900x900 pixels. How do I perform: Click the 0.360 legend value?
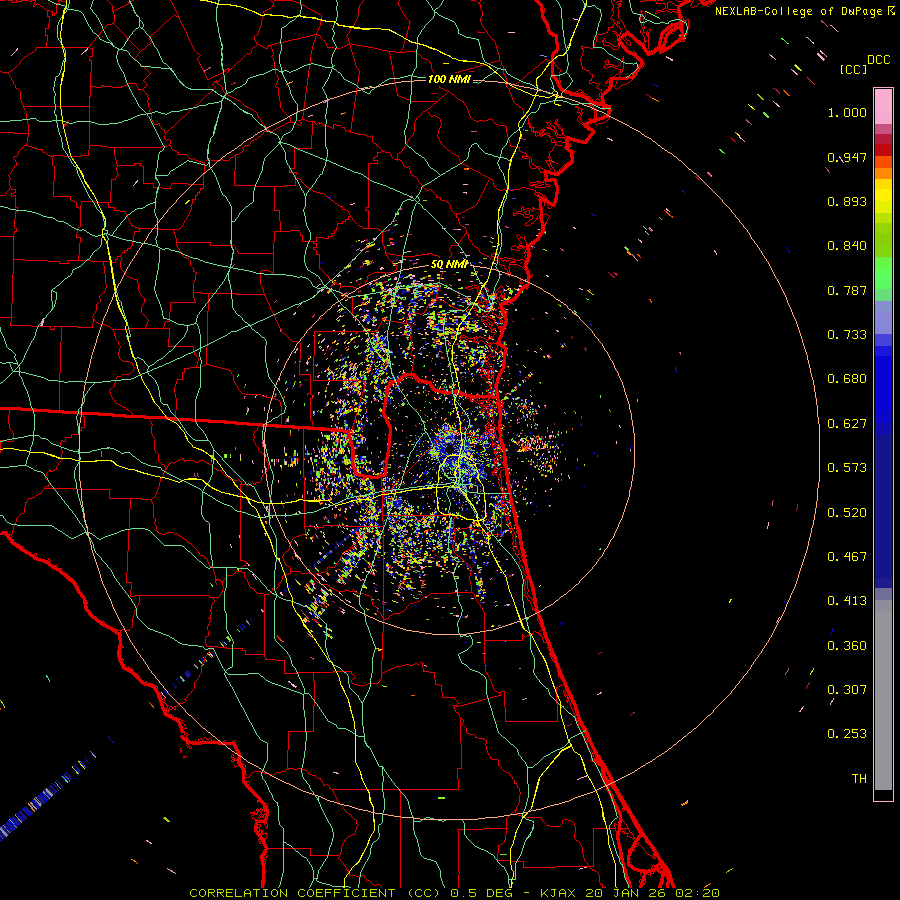tap(847, 646)
